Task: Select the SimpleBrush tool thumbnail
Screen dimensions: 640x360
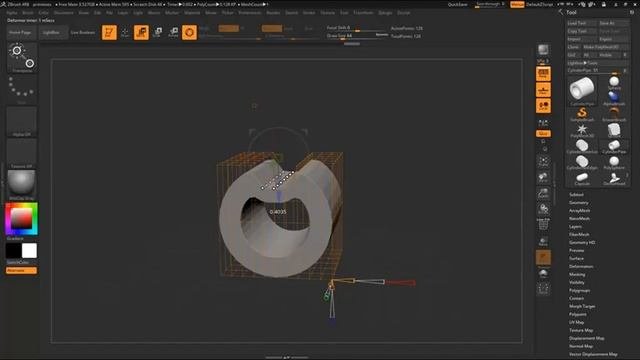Action: (x=582, y=114)
